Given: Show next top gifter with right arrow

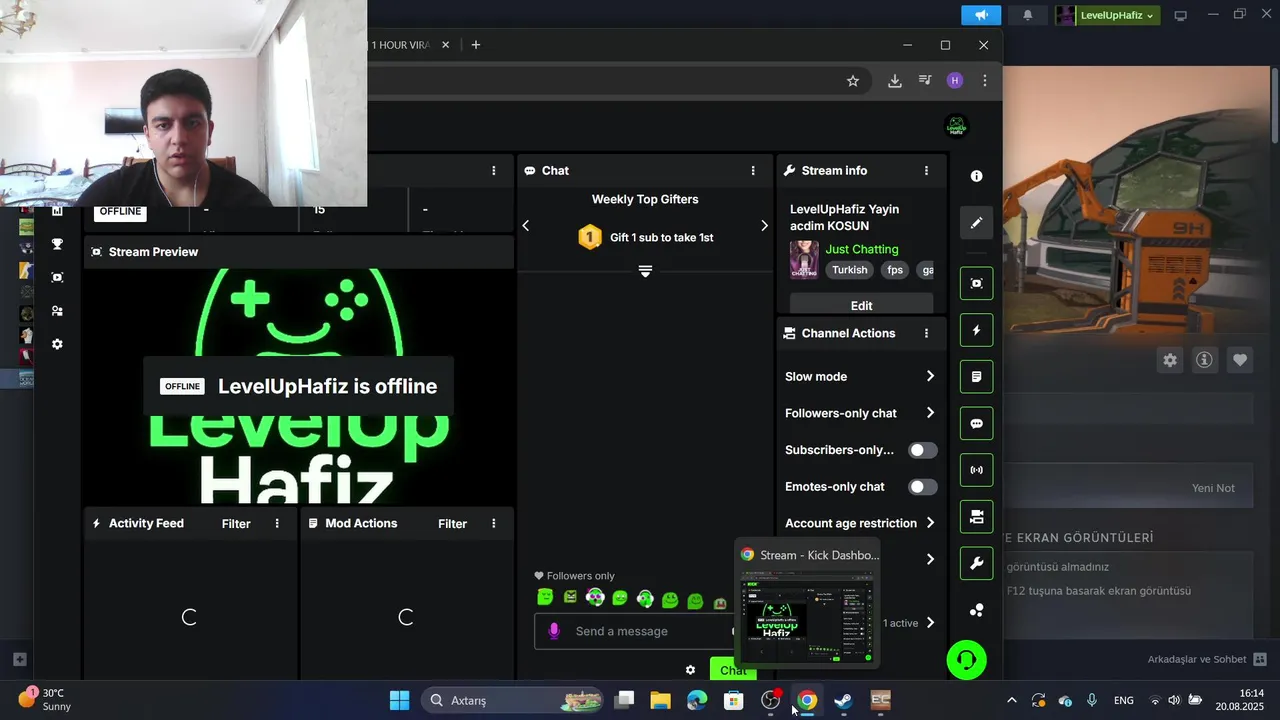Looking at the screenshot, I should (764, 226).
